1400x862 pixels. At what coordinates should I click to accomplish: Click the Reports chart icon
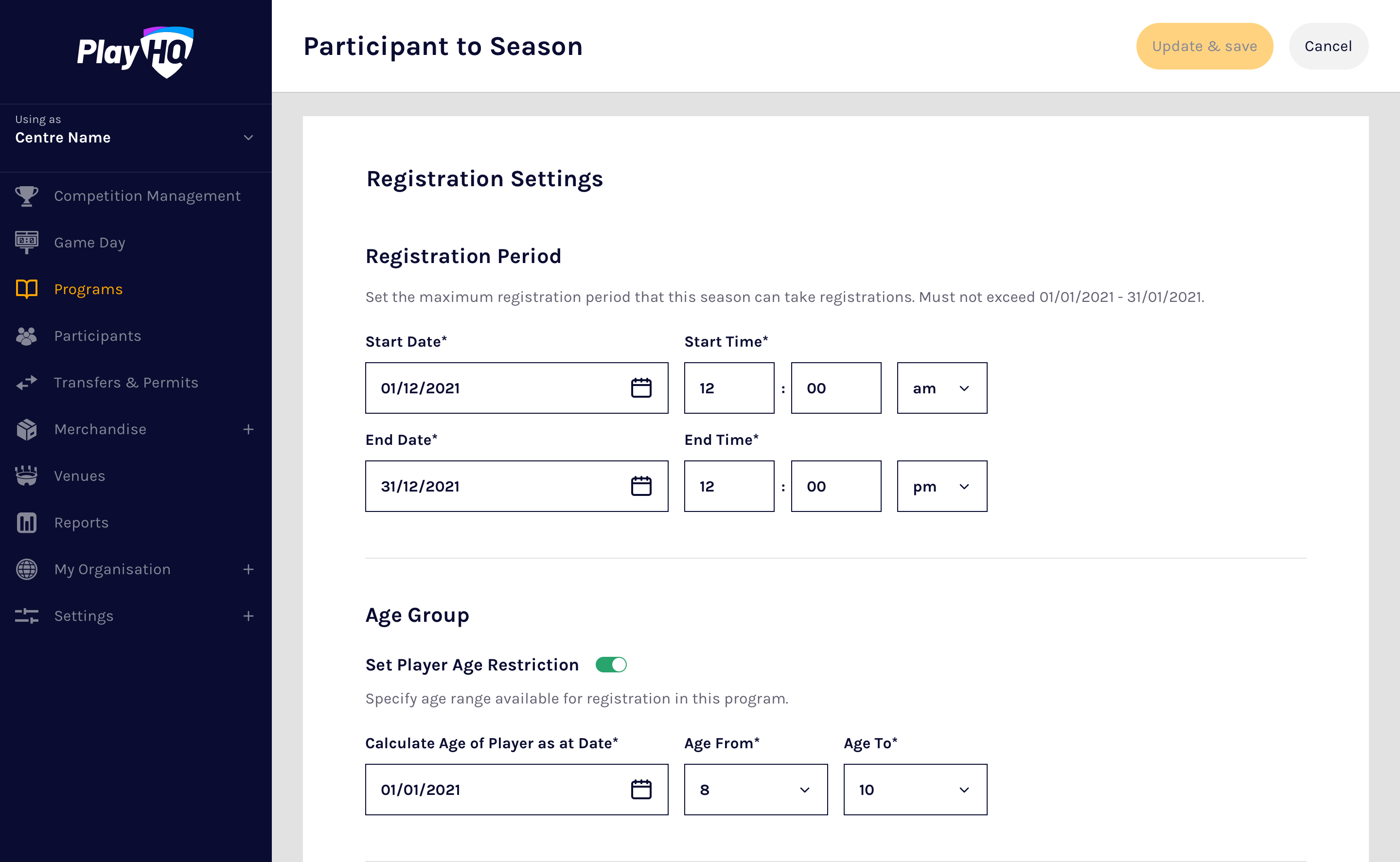(x=26, y=523)
